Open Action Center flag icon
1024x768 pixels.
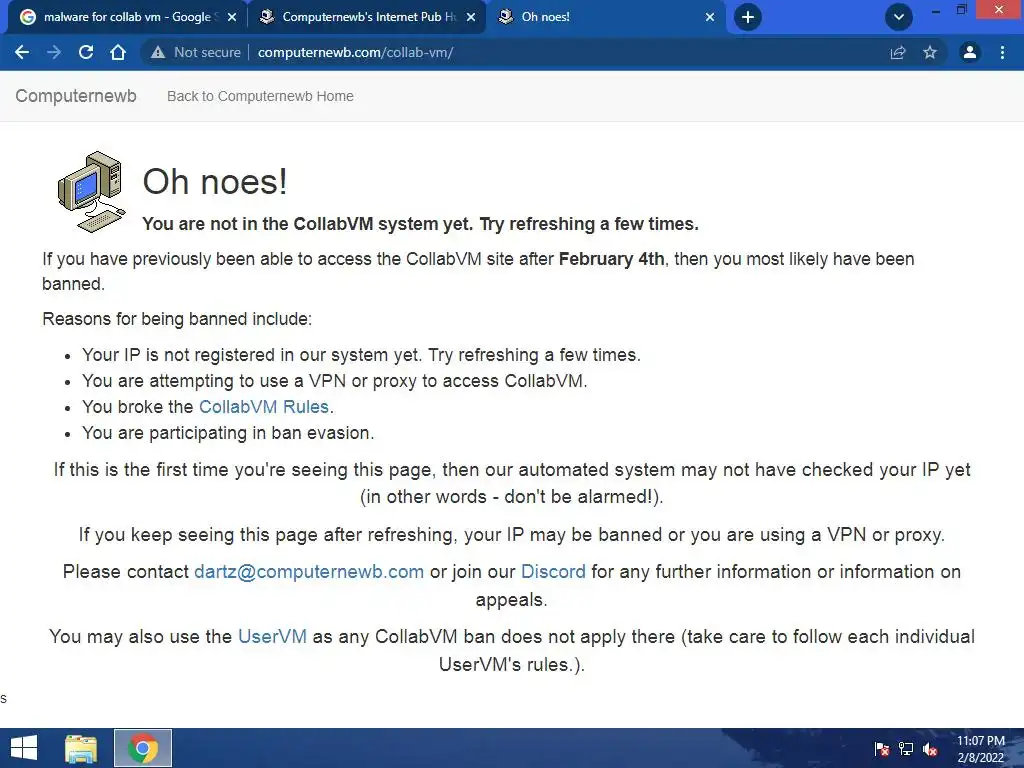(x=882, y=748)
